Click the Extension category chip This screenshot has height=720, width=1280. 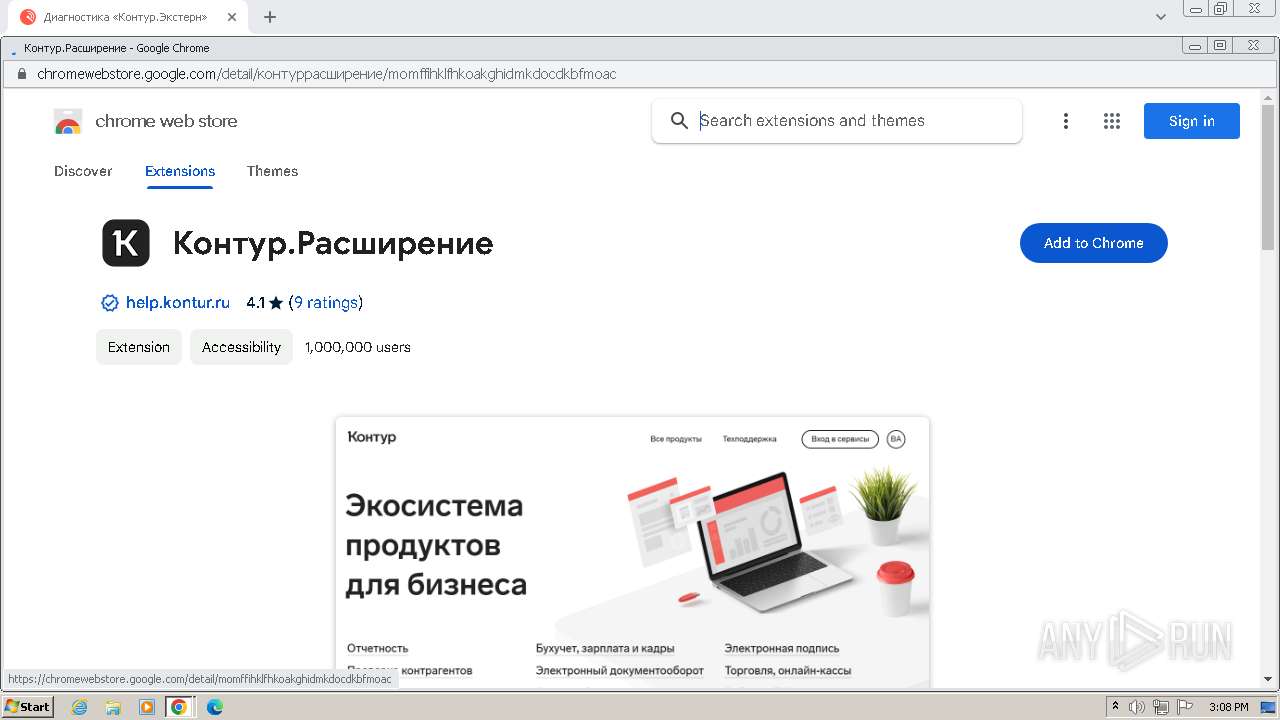pos(139,347)
